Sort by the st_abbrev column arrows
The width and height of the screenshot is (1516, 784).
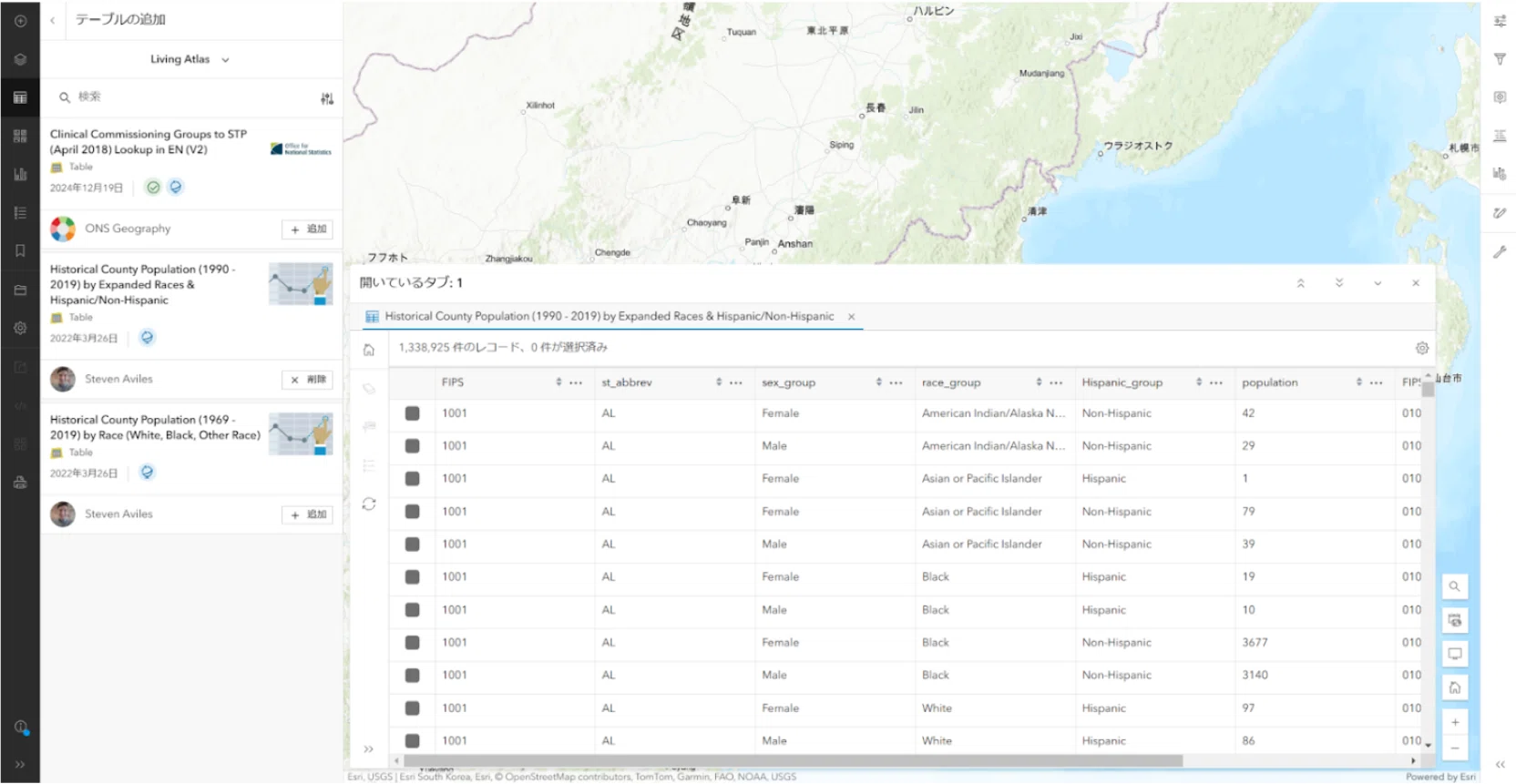pyautogui.click(x=719, y=382)
